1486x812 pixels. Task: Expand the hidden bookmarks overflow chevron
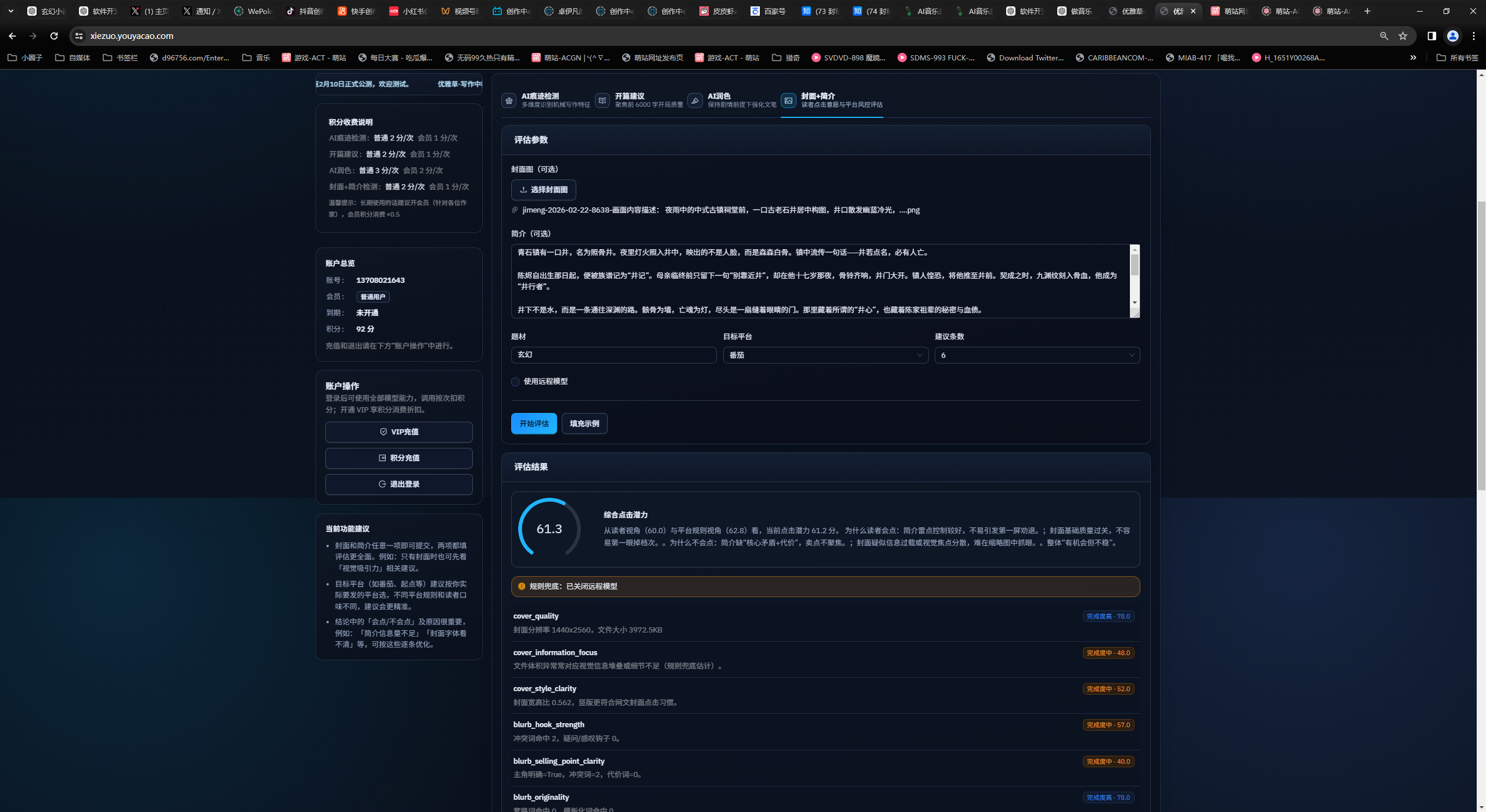1413,58
